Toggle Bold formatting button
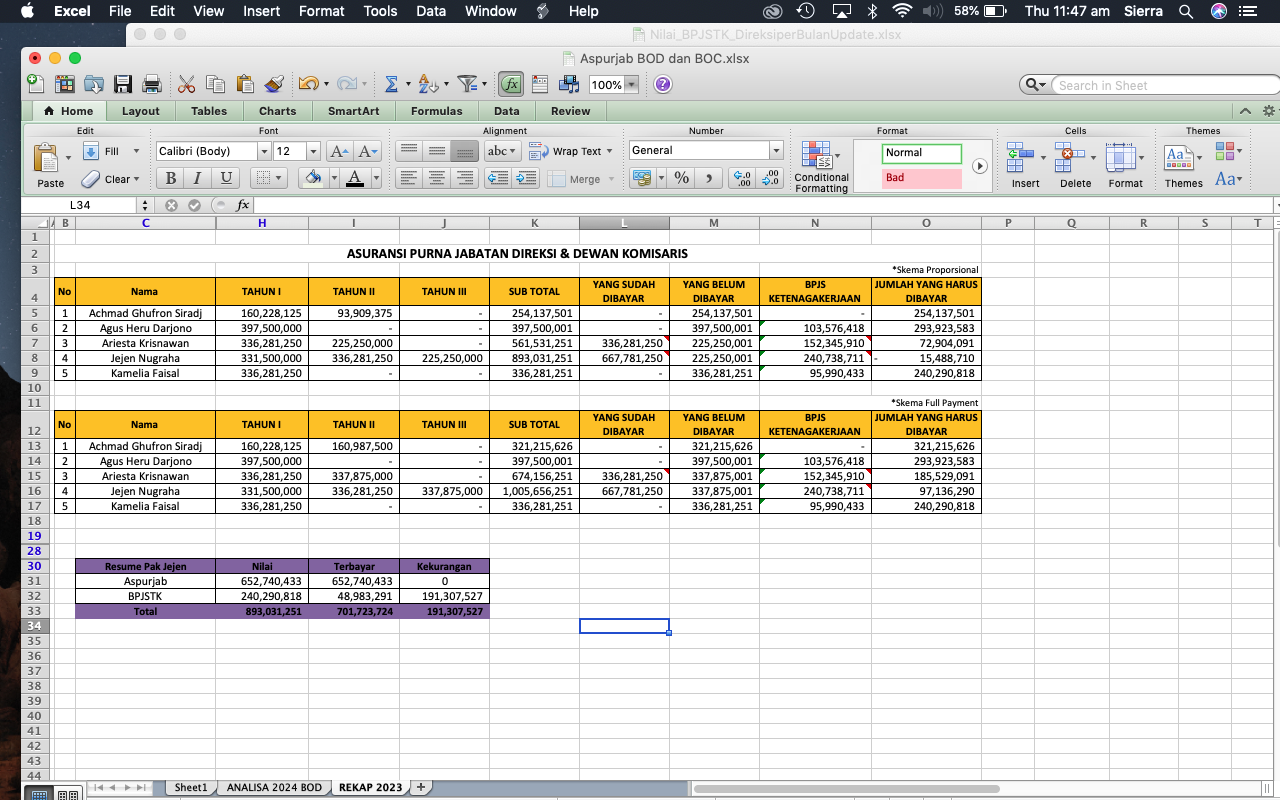Image resolution: width=1280 pixels, height=800 pixels. [170, 178]
